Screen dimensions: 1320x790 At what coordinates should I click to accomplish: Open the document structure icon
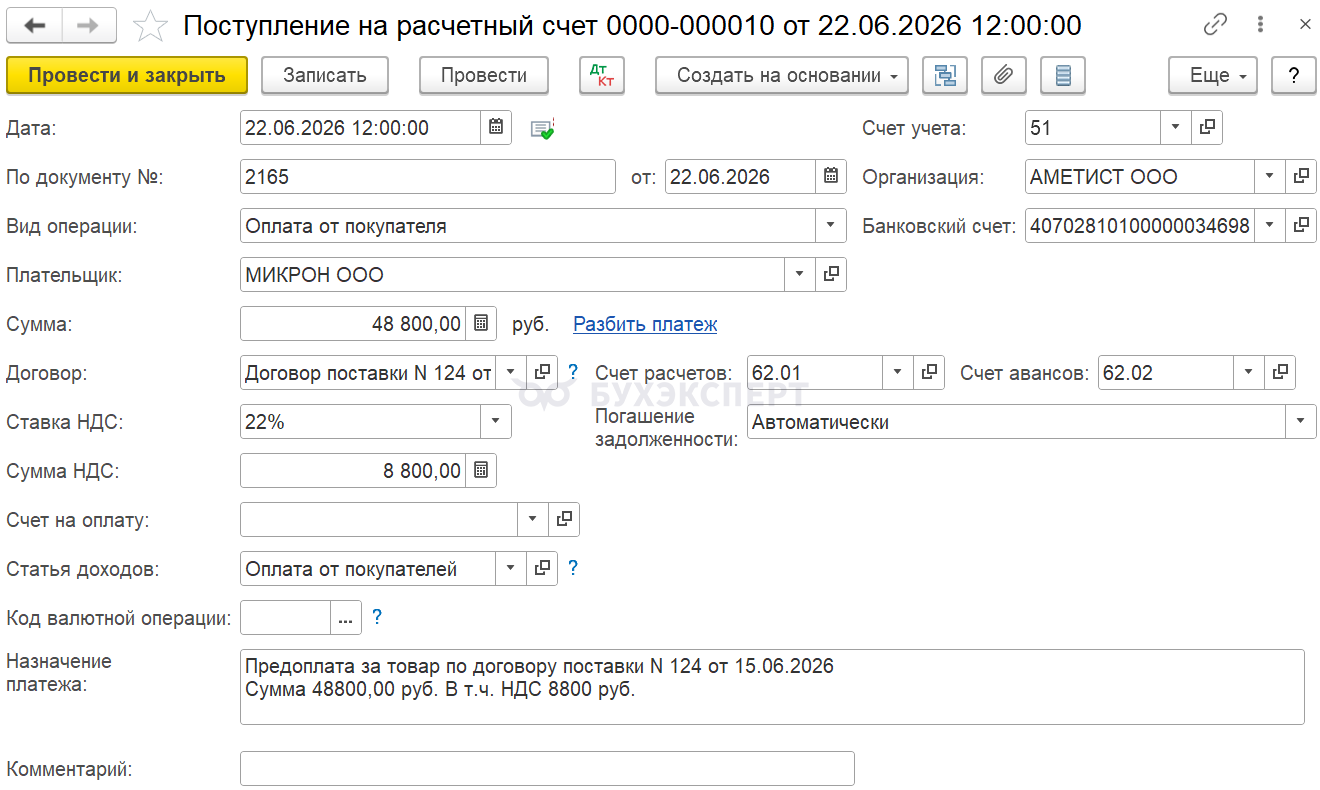(945, 75)
